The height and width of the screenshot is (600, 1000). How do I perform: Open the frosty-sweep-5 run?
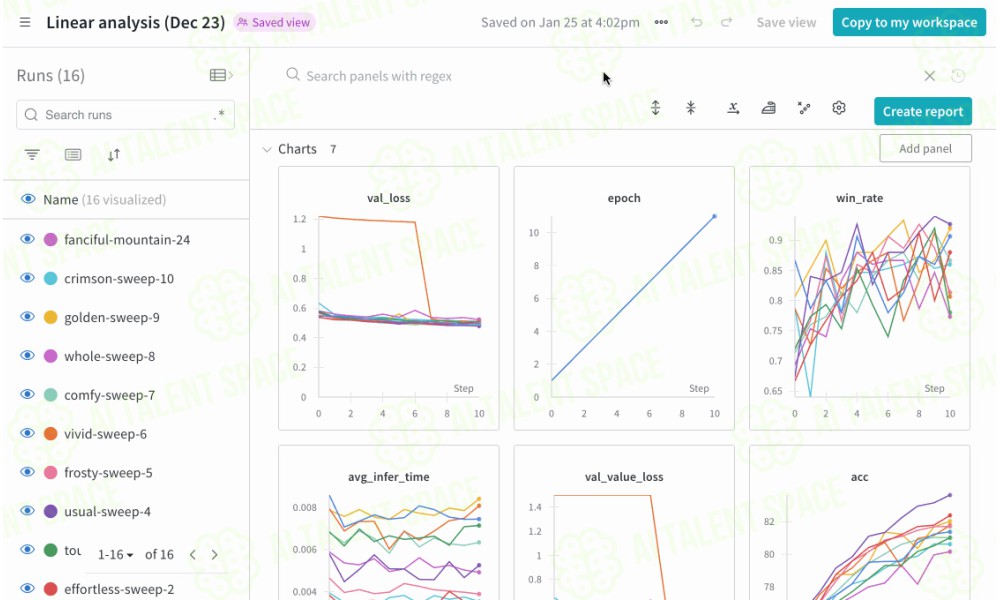coord(108,473)
